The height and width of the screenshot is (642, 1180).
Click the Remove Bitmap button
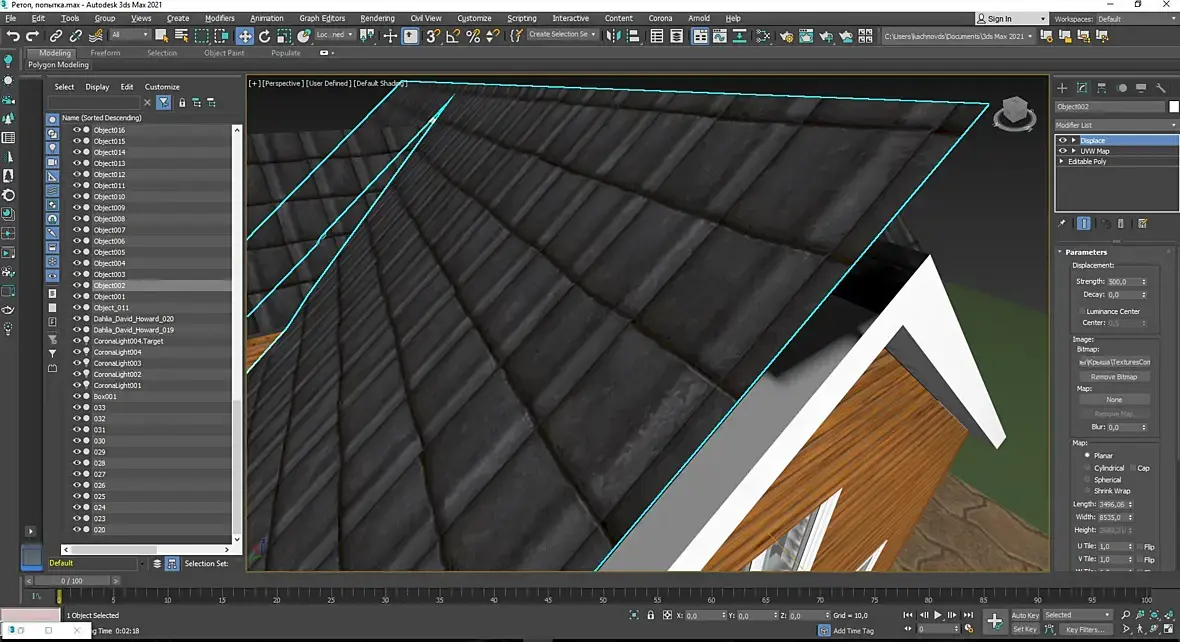tap(1114, 377)
